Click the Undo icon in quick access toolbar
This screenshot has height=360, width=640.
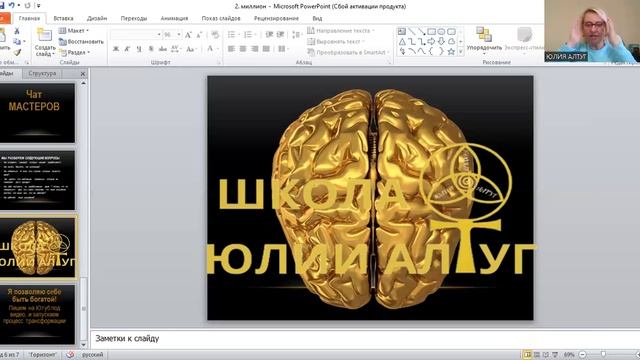[x=11, y=5]
